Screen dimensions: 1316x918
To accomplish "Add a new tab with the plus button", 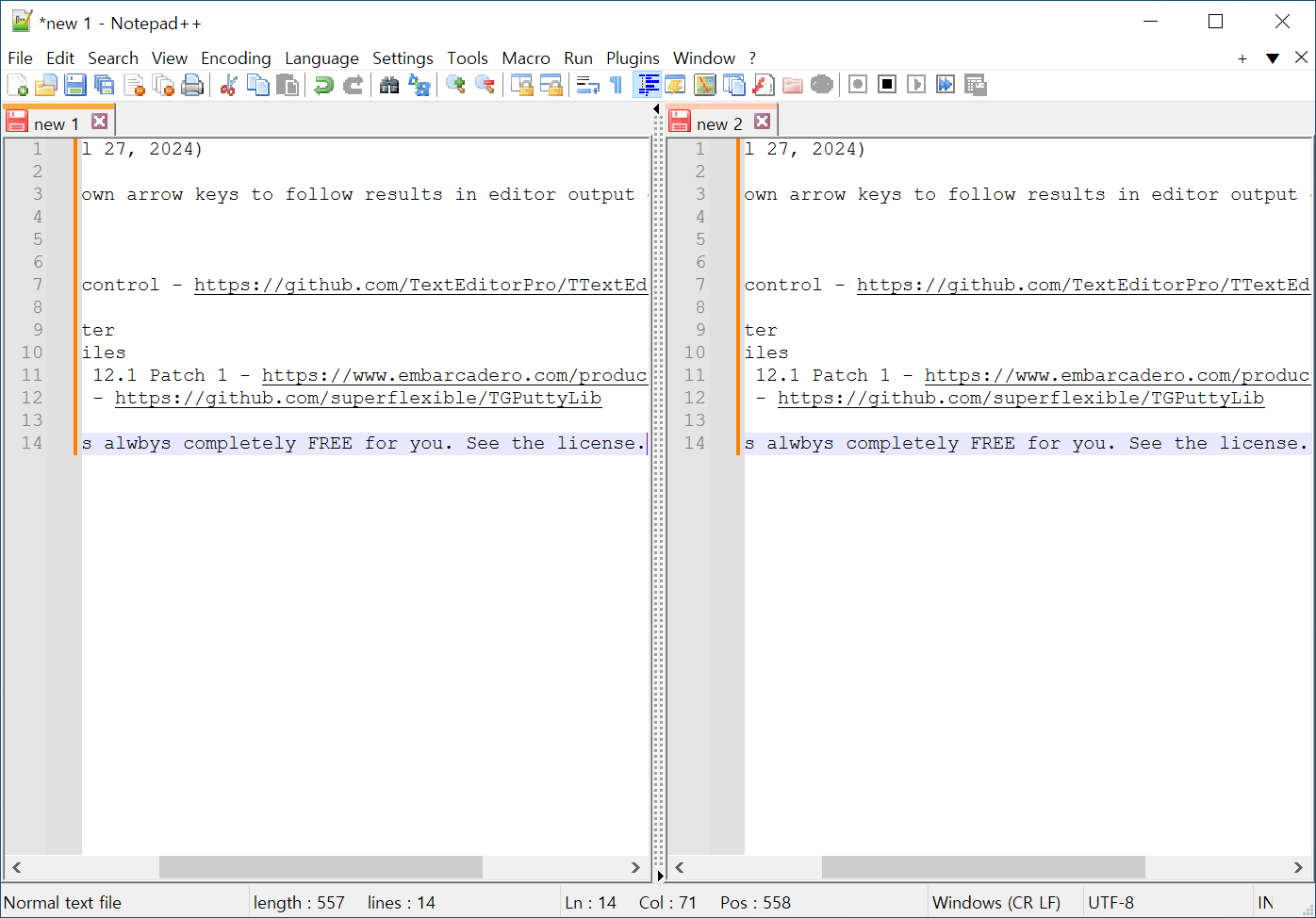I will point(1242,58).
